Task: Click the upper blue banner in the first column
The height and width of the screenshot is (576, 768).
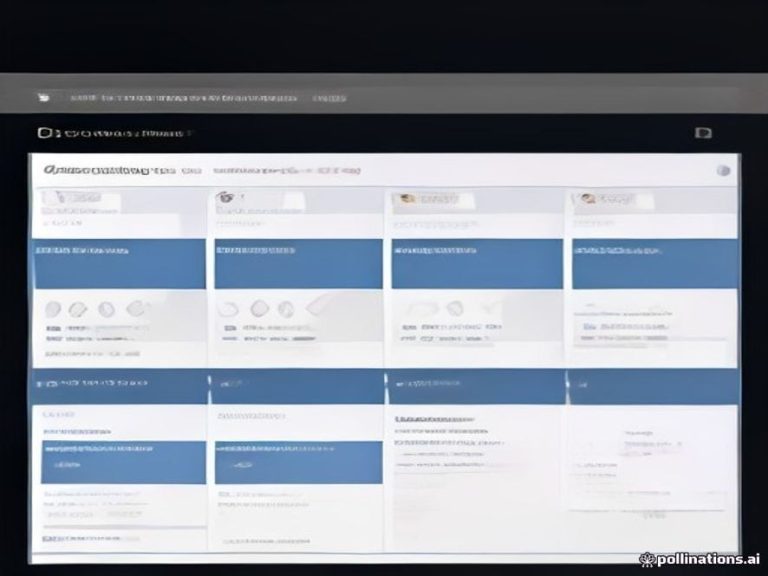Action: pos(120,264)
